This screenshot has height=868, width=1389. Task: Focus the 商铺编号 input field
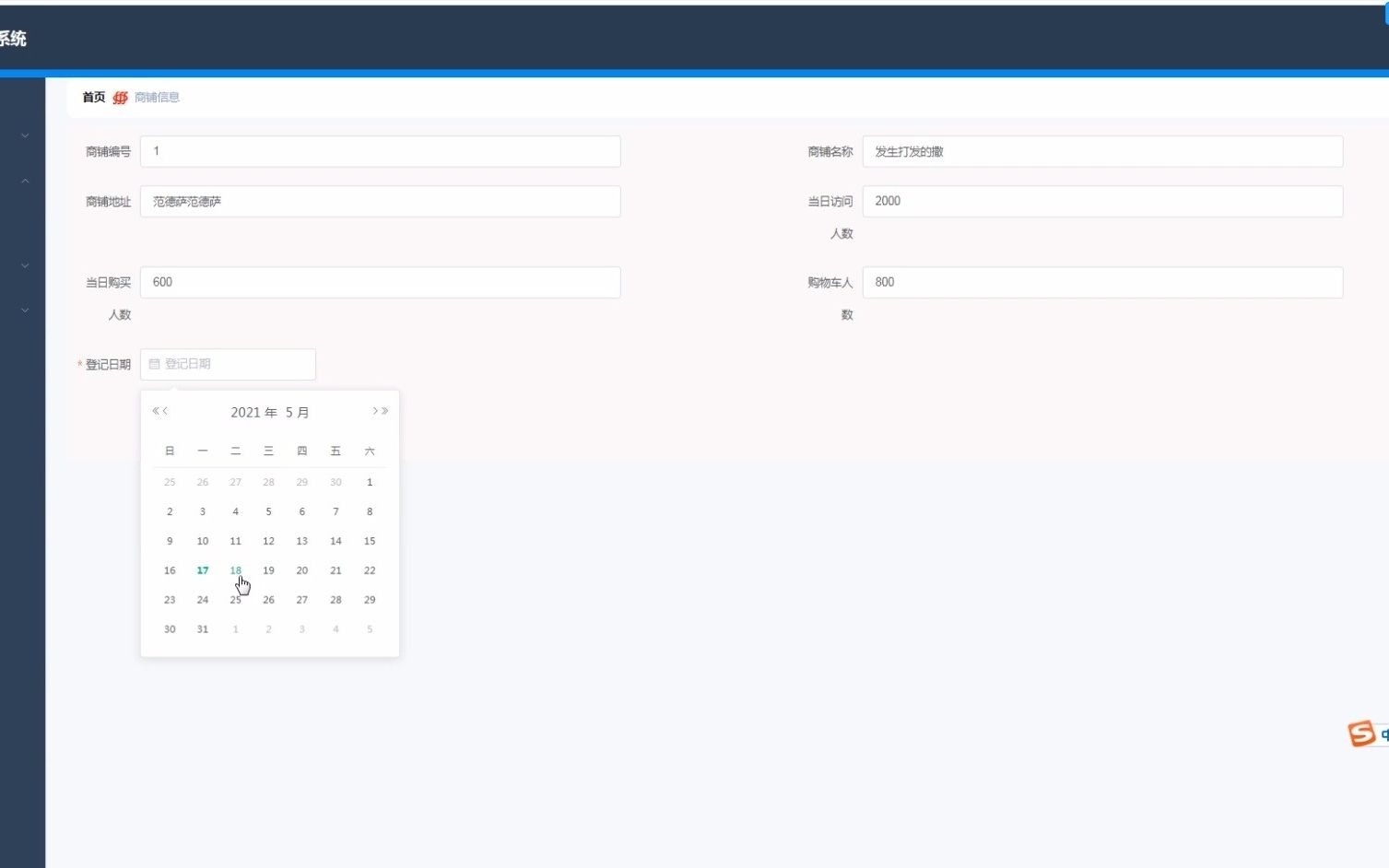click(380, 151)
